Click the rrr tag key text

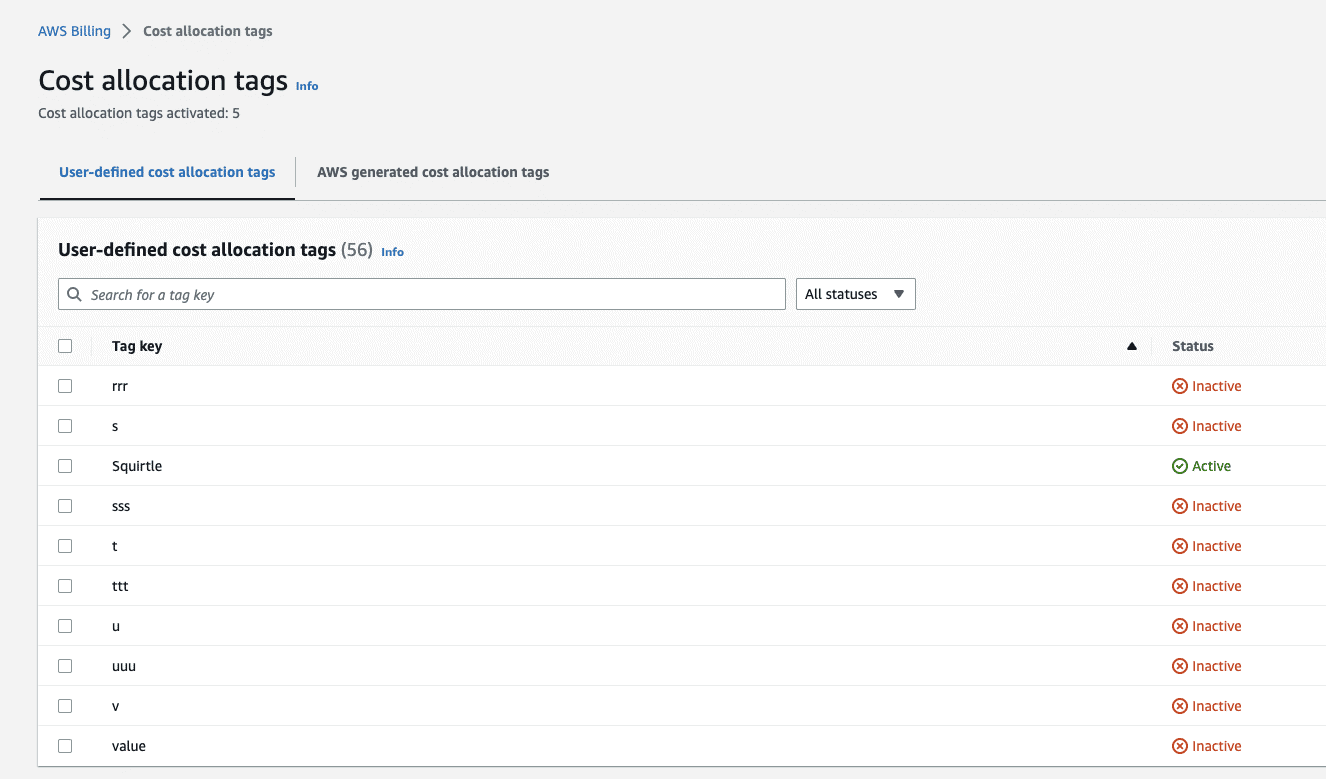tap(120, 387)
